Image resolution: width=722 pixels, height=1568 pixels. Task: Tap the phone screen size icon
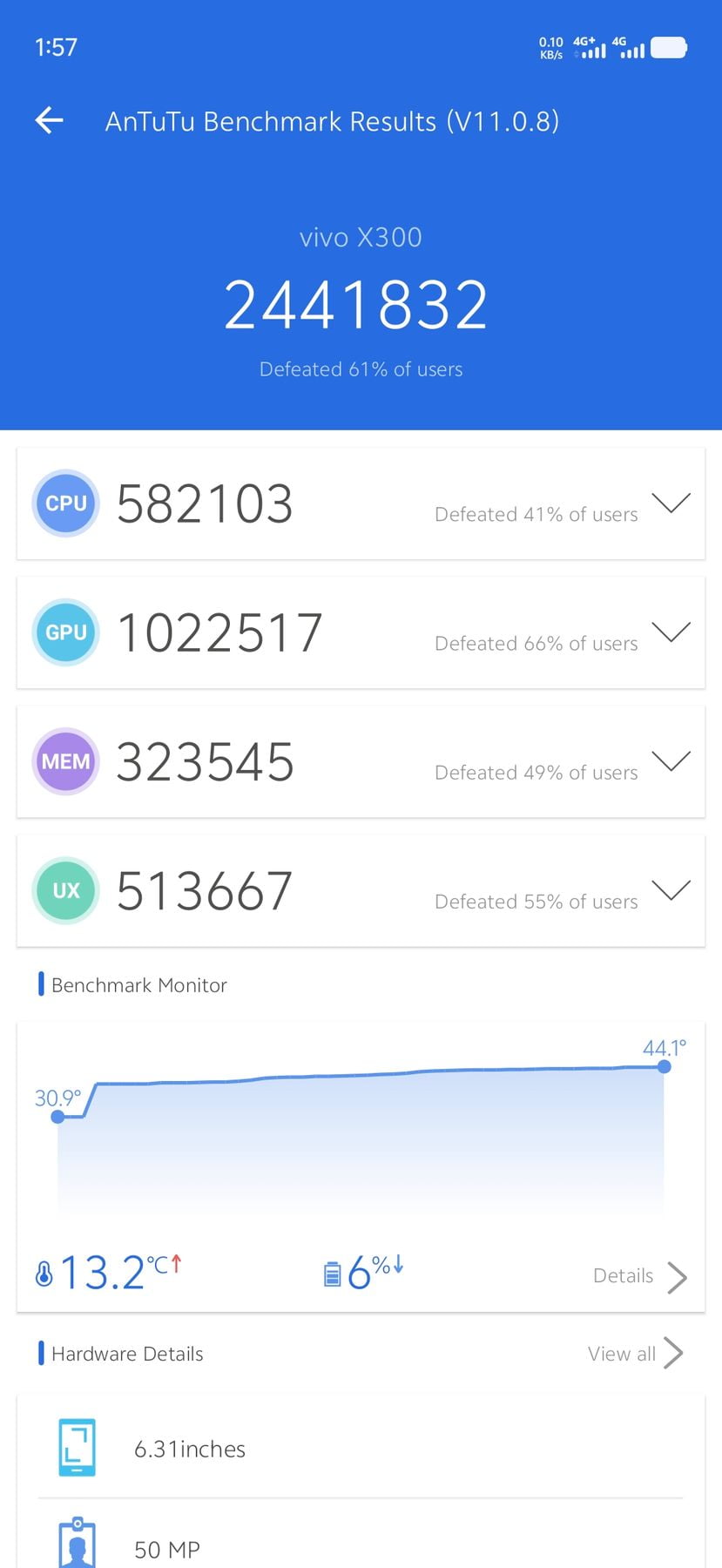coord(77,1448)
